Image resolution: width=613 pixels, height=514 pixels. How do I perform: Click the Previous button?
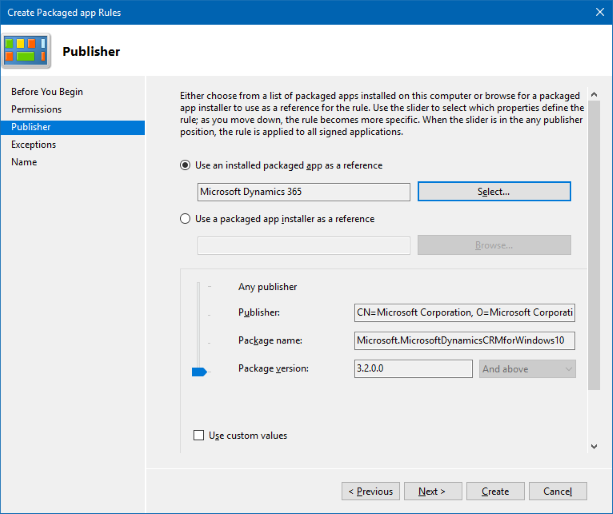[x=370, y=491]
